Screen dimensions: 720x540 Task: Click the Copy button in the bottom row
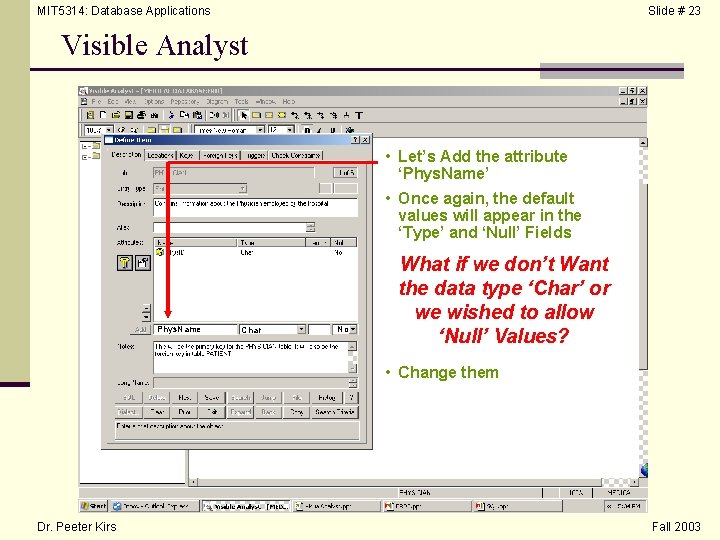point(296,412)
